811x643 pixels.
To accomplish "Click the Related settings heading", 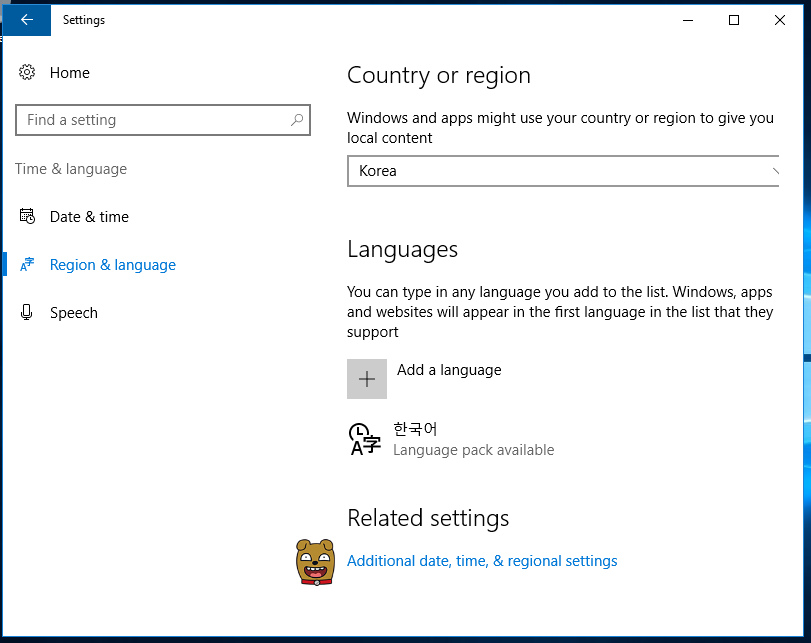I will click(428, 518).
